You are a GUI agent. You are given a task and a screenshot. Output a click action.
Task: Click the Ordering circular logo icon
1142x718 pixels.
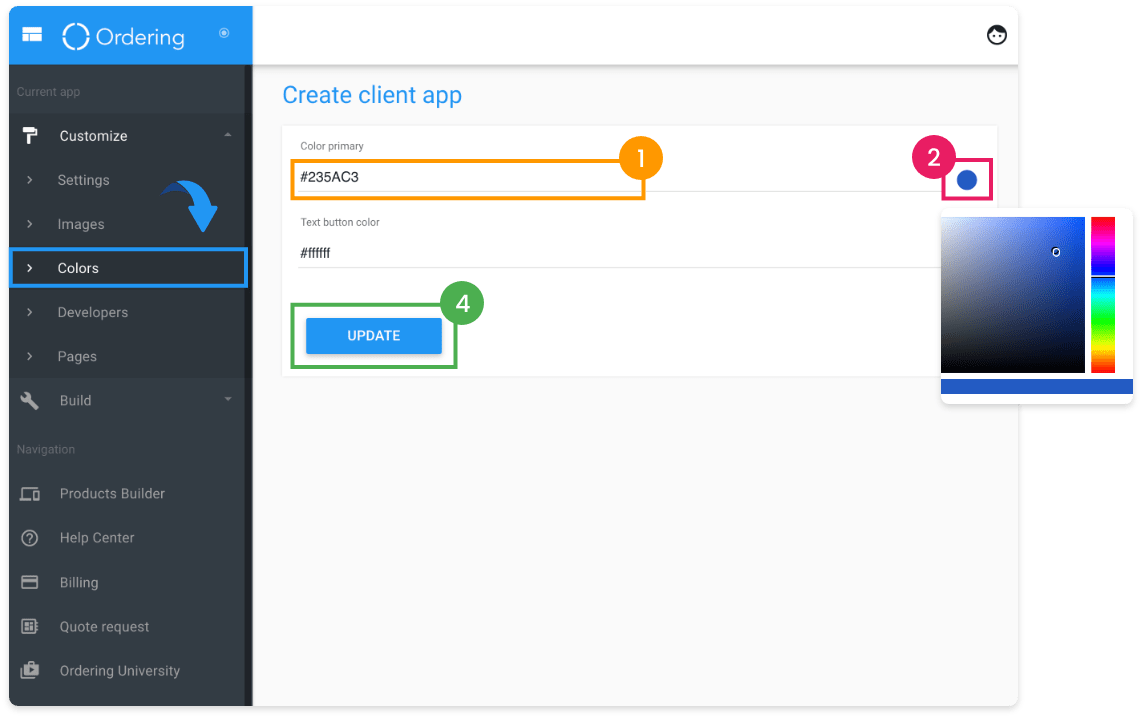tap(76, 36)
